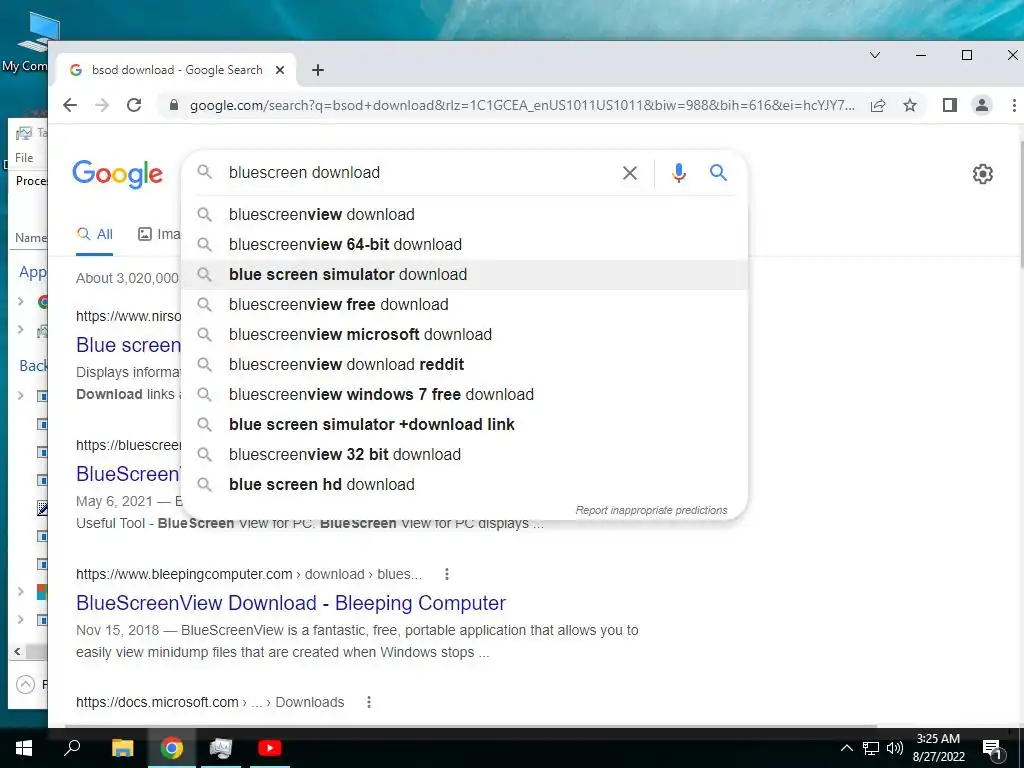Click the forward navigation arrow
Screen dimensions: 1024x768
click(x=102, y=105)
